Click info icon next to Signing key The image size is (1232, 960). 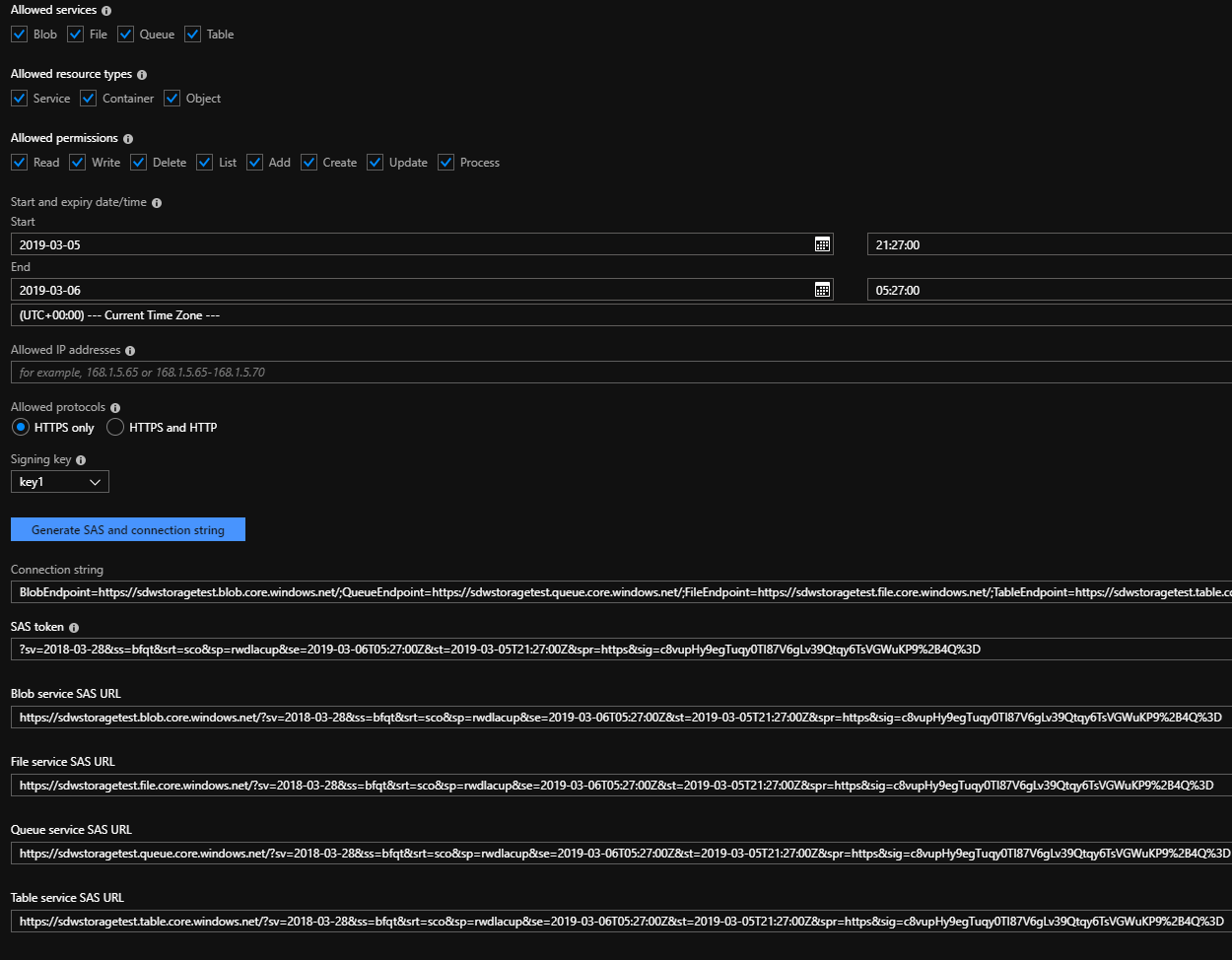click(x=81, y=460)
